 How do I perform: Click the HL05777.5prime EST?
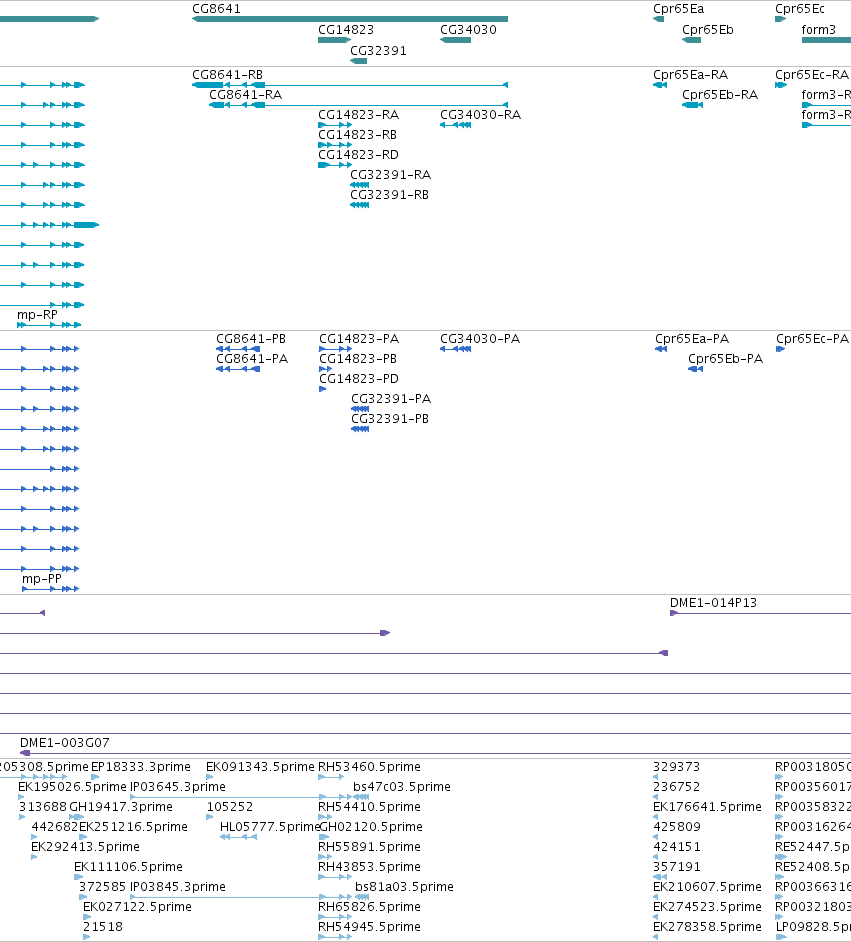(238, 837)
